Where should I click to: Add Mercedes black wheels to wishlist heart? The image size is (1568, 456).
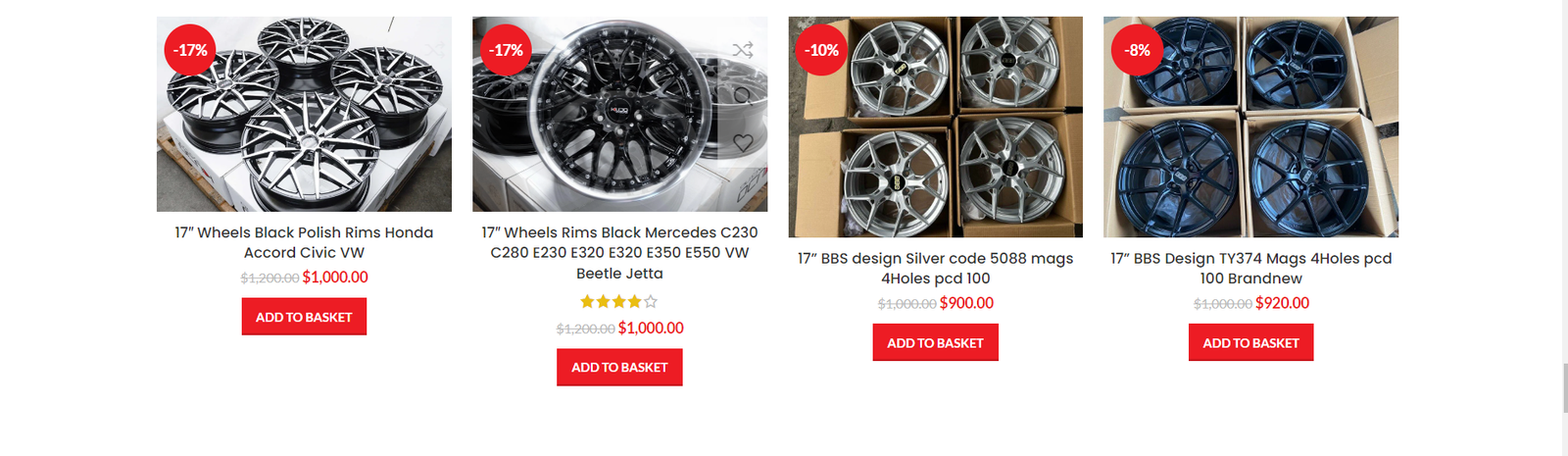[743, 143]
